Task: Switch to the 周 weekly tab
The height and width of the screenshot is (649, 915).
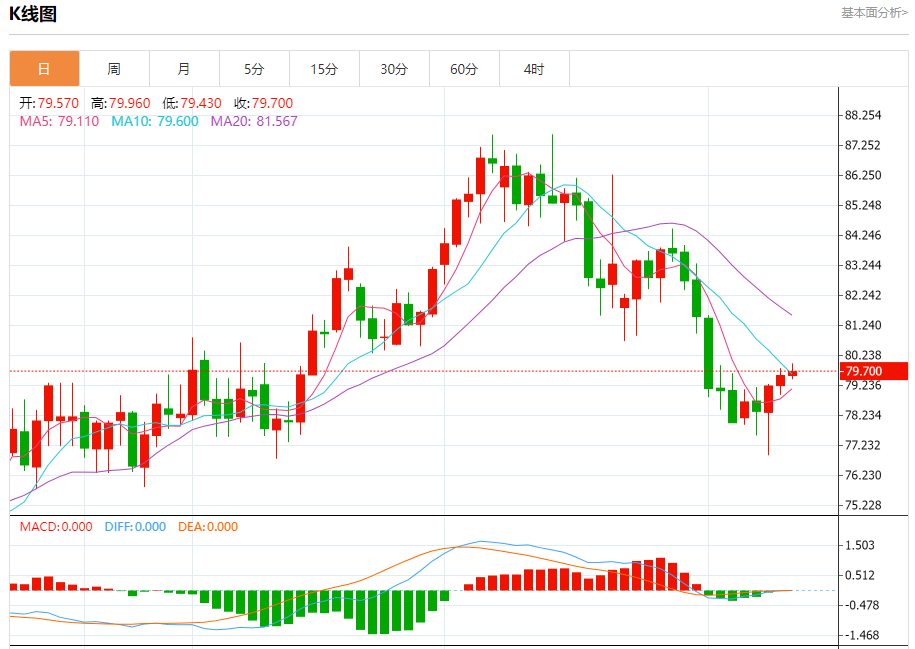Action: 114,69
